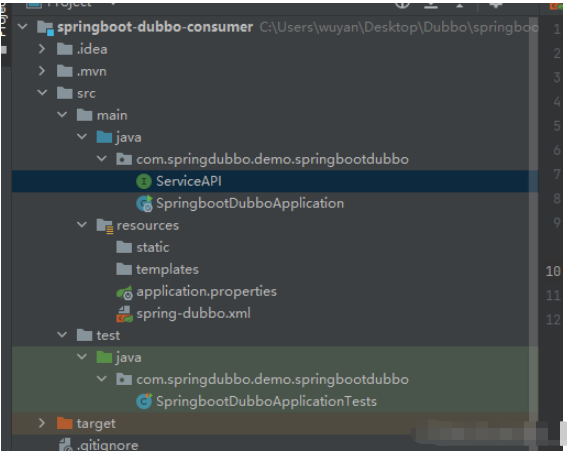567x453 pixels.
Task: Select SpringbootDubboApplicationTests file
Action: [x=267, y=401]
